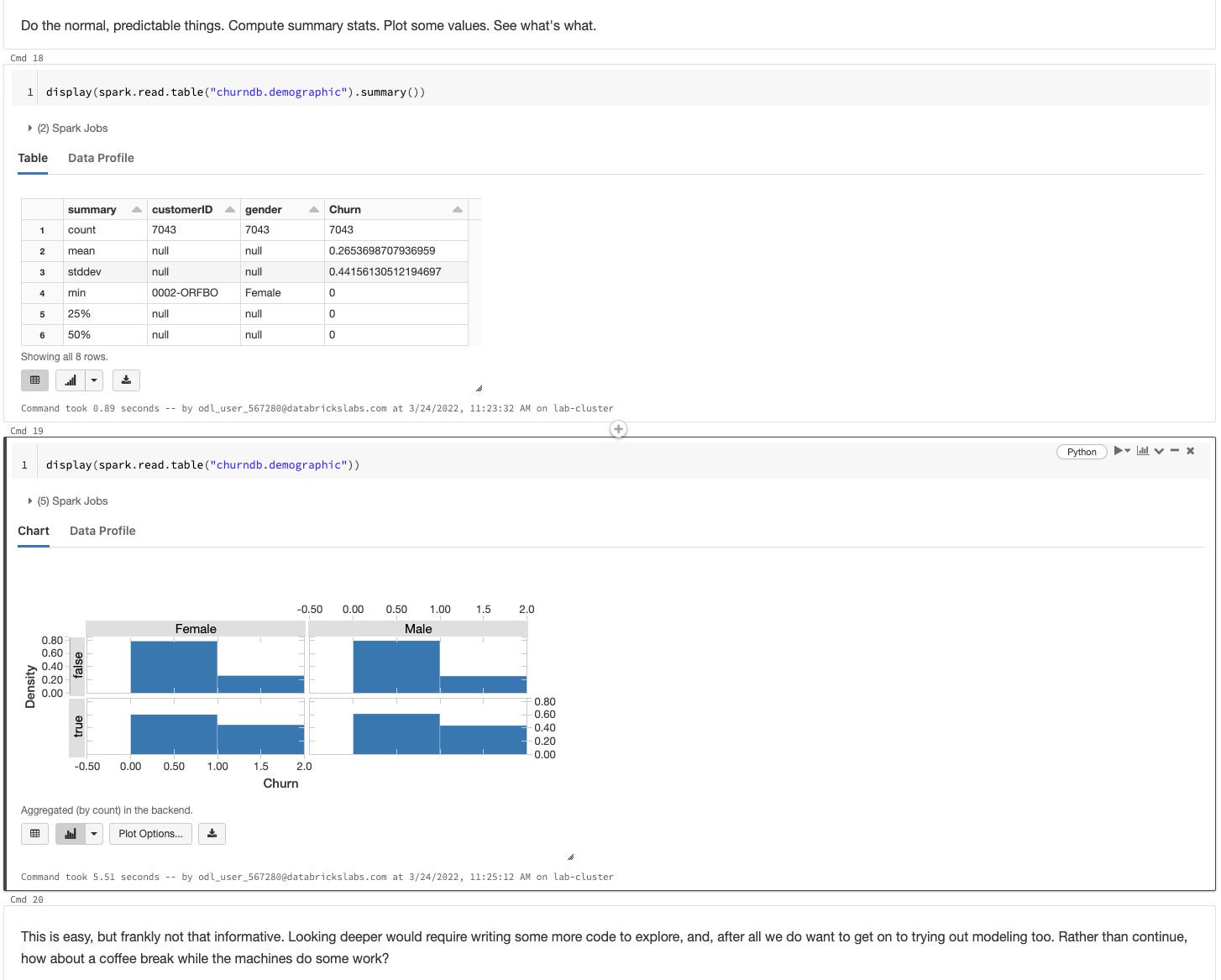
Task: Open chart type dropdown in Cmd 19 output
Action: click(94, 834)
